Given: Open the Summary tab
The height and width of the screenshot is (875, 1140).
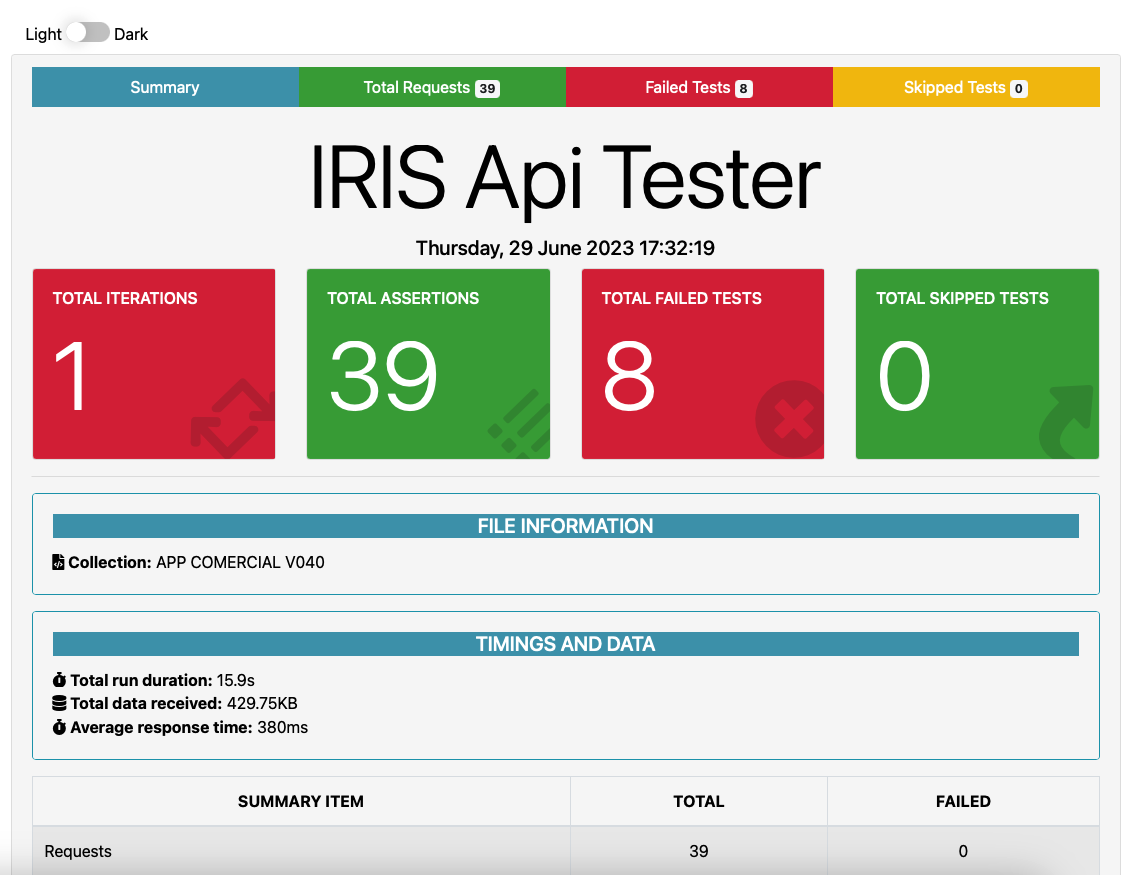Looking at the screenshot, I should pos(165,87).
